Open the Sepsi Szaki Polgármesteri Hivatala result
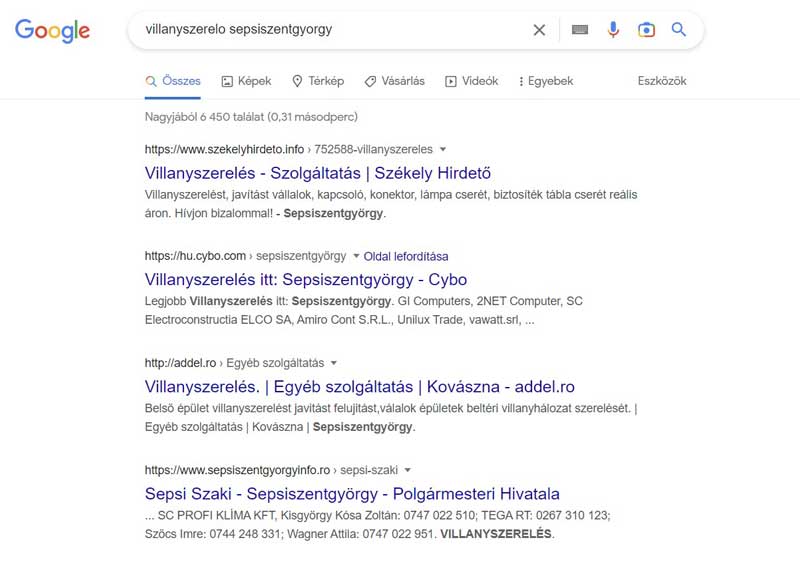 click(352, 493)
